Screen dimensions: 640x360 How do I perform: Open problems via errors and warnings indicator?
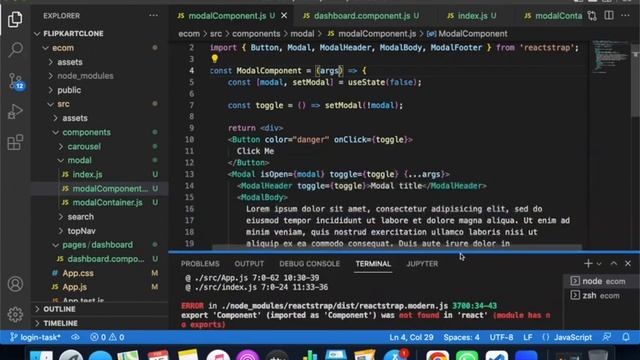pos(107,338)
